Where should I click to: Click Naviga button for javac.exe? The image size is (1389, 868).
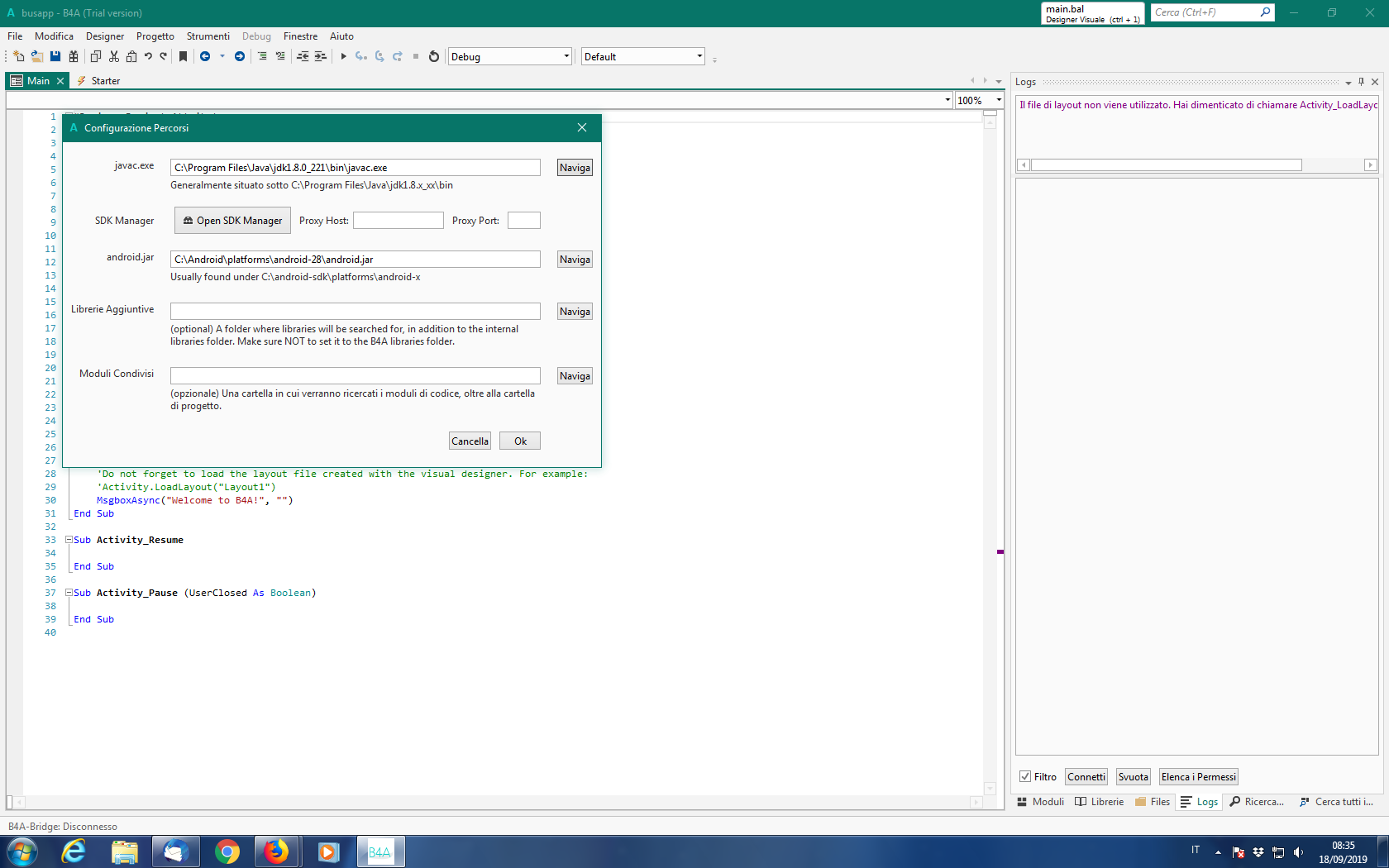tap(575, 168)
